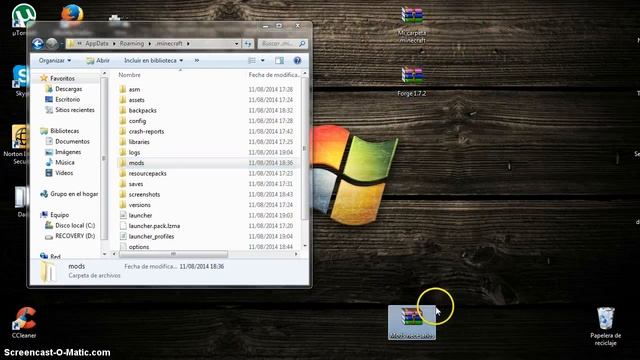Viewport: 640px width, 360px height.
Task: Select the launcher.pack.lzma file name
Action: tap(154, 226)
